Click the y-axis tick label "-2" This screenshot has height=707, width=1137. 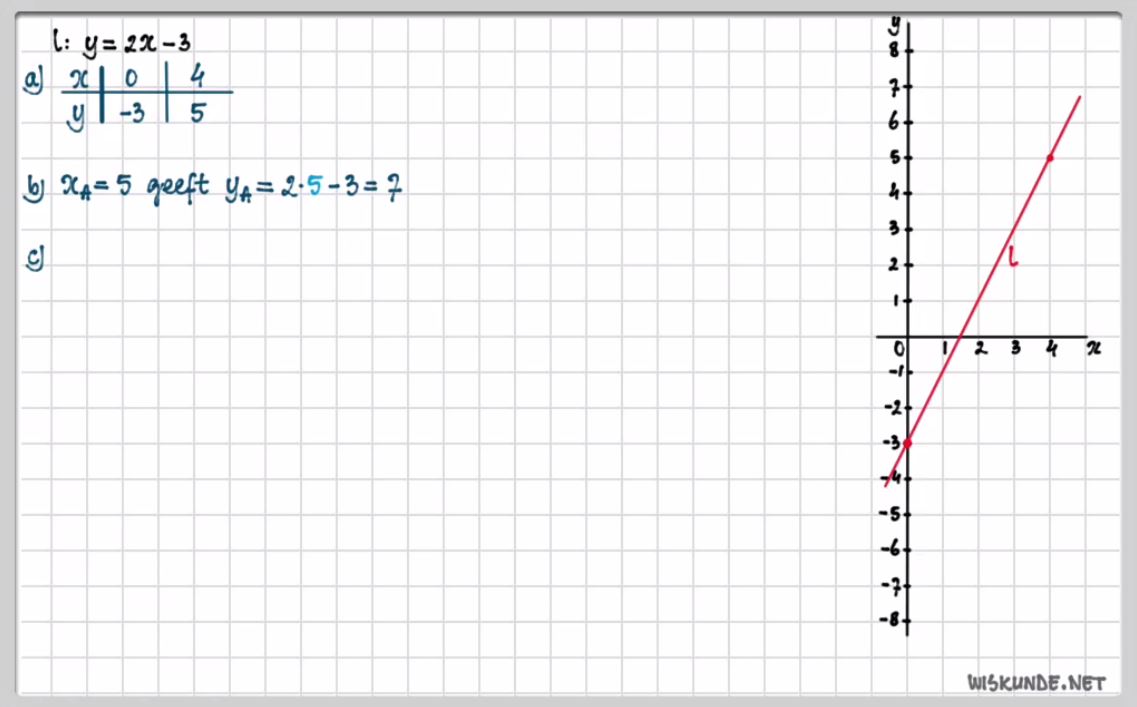pyautogui.click(x=893, y=408)
